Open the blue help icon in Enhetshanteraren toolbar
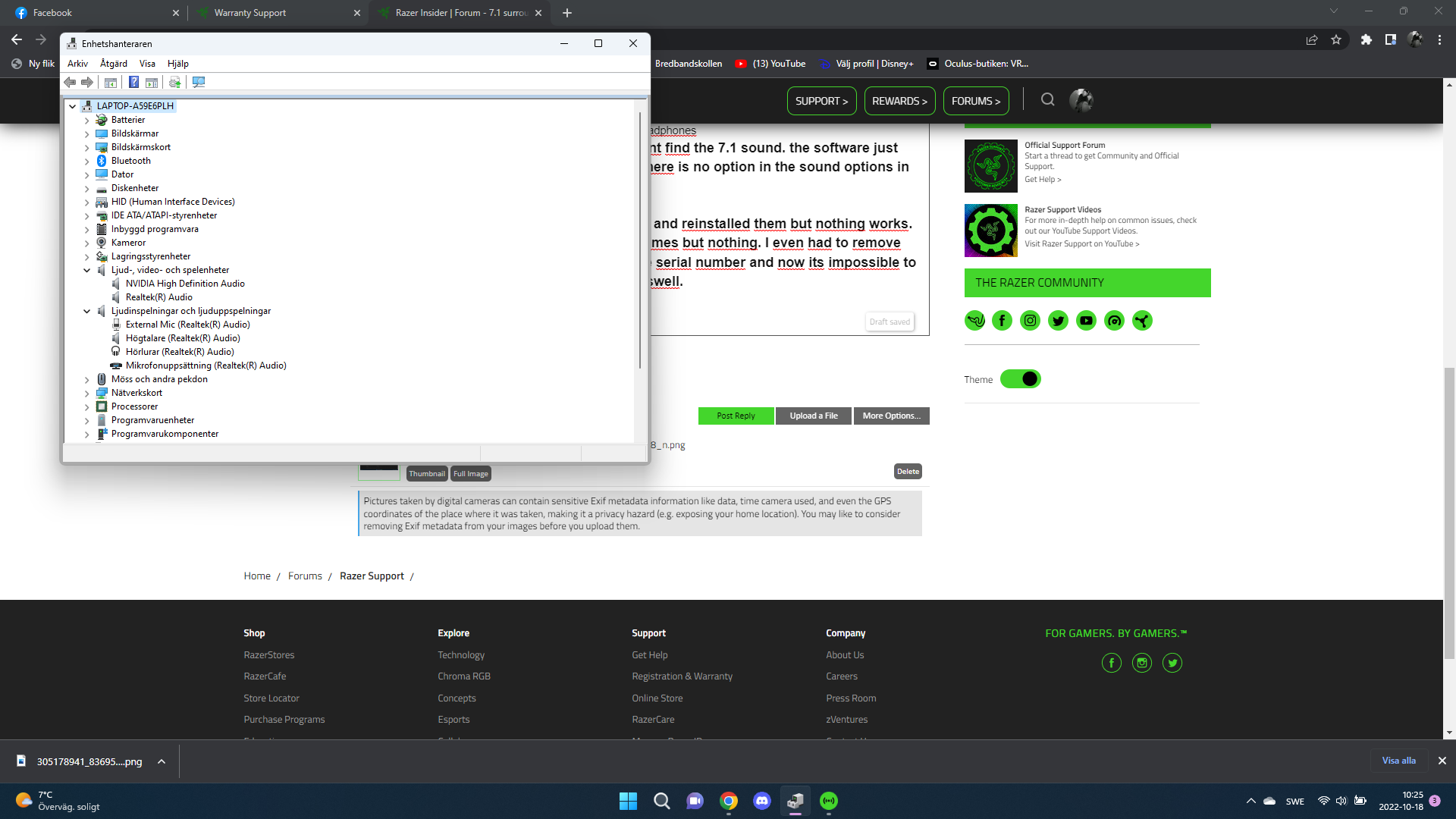The width and height of the screenshot is (1456, 819). click(x=133, y=82)
